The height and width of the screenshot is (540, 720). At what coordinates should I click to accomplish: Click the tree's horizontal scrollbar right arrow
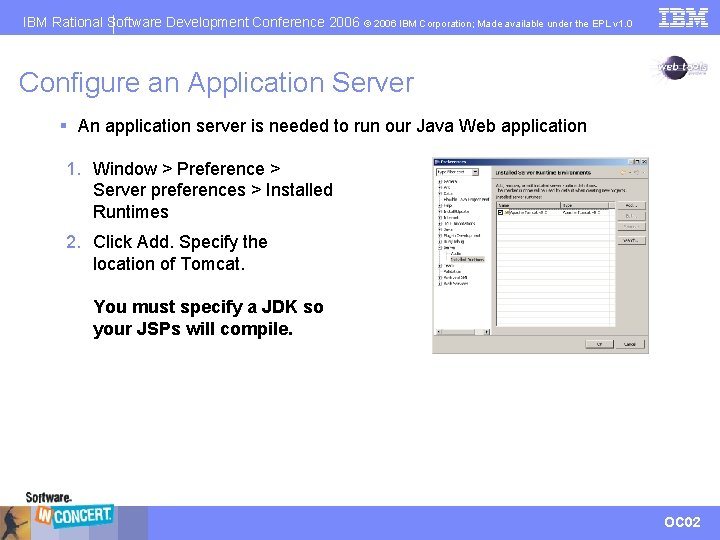[x=487, y=332]
